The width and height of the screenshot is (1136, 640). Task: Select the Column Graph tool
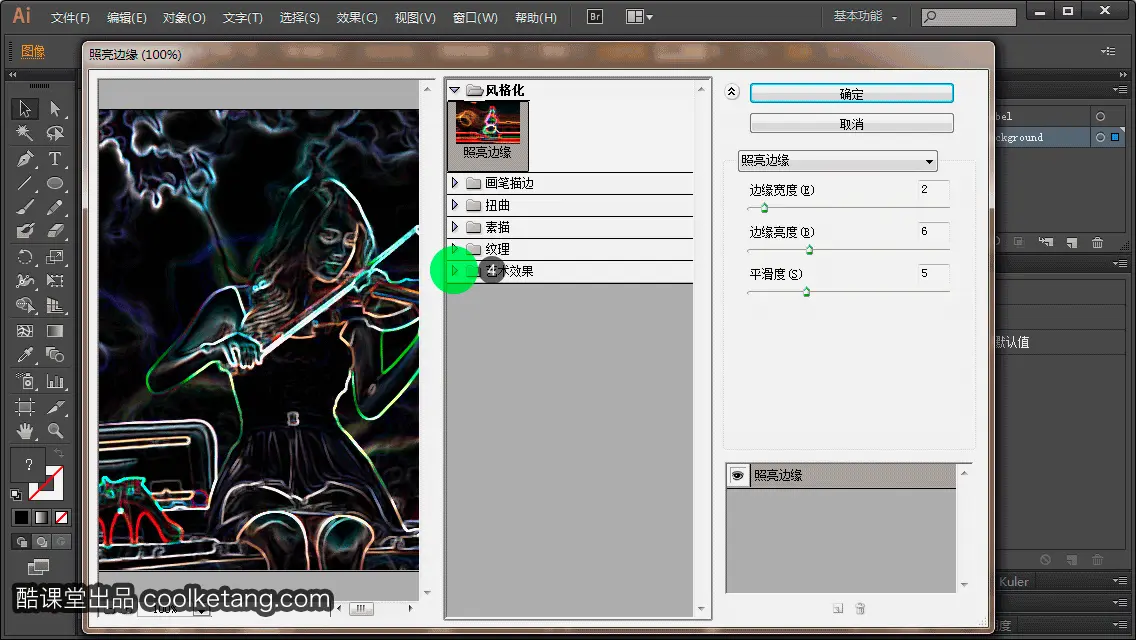pos(55,381)
